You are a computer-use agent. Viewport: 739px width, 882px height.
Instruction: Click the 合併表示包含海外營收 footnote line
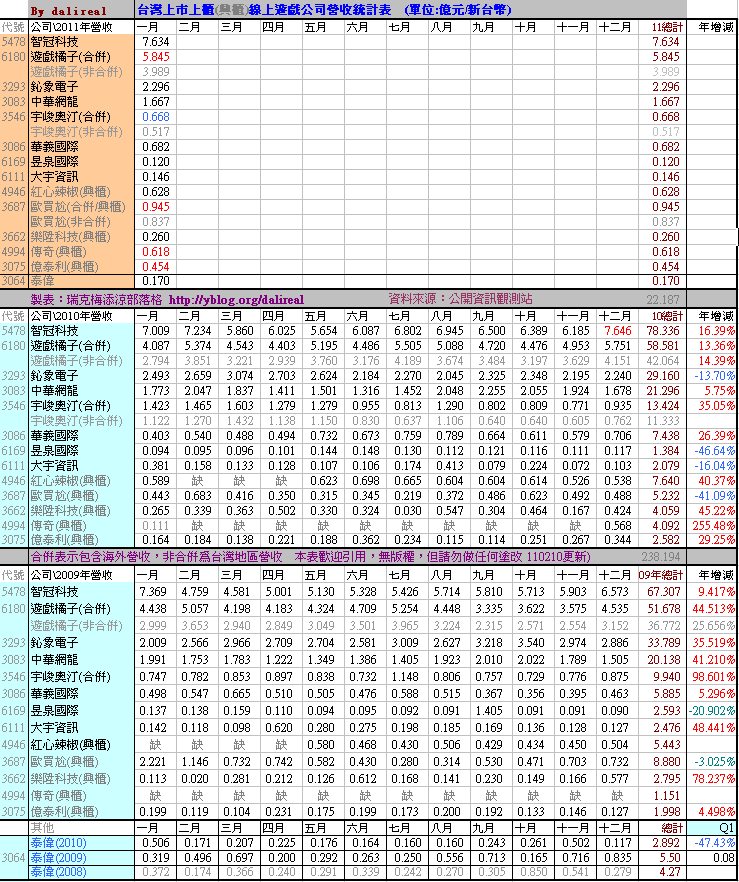310,557
